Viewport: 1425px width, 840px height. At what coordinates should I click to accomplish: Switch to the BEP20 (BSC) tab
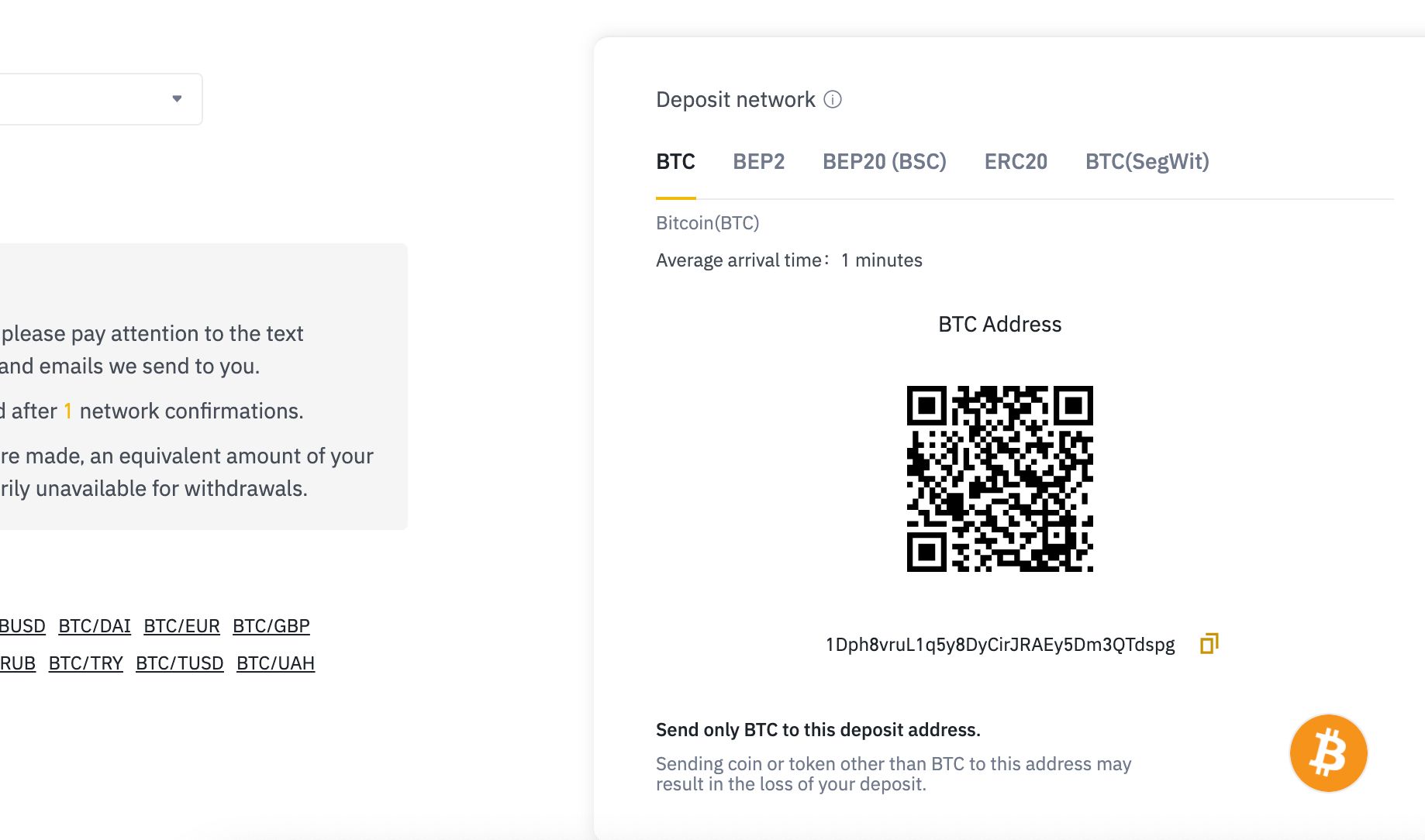coord(884,161)
